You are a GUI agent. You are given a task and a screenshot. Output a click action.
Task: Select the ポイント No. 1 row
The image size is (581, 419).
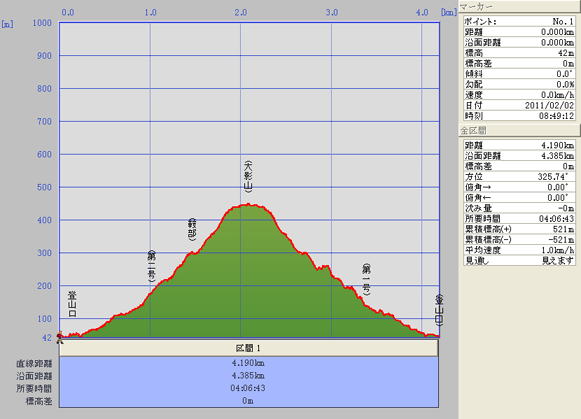point(519,21)
